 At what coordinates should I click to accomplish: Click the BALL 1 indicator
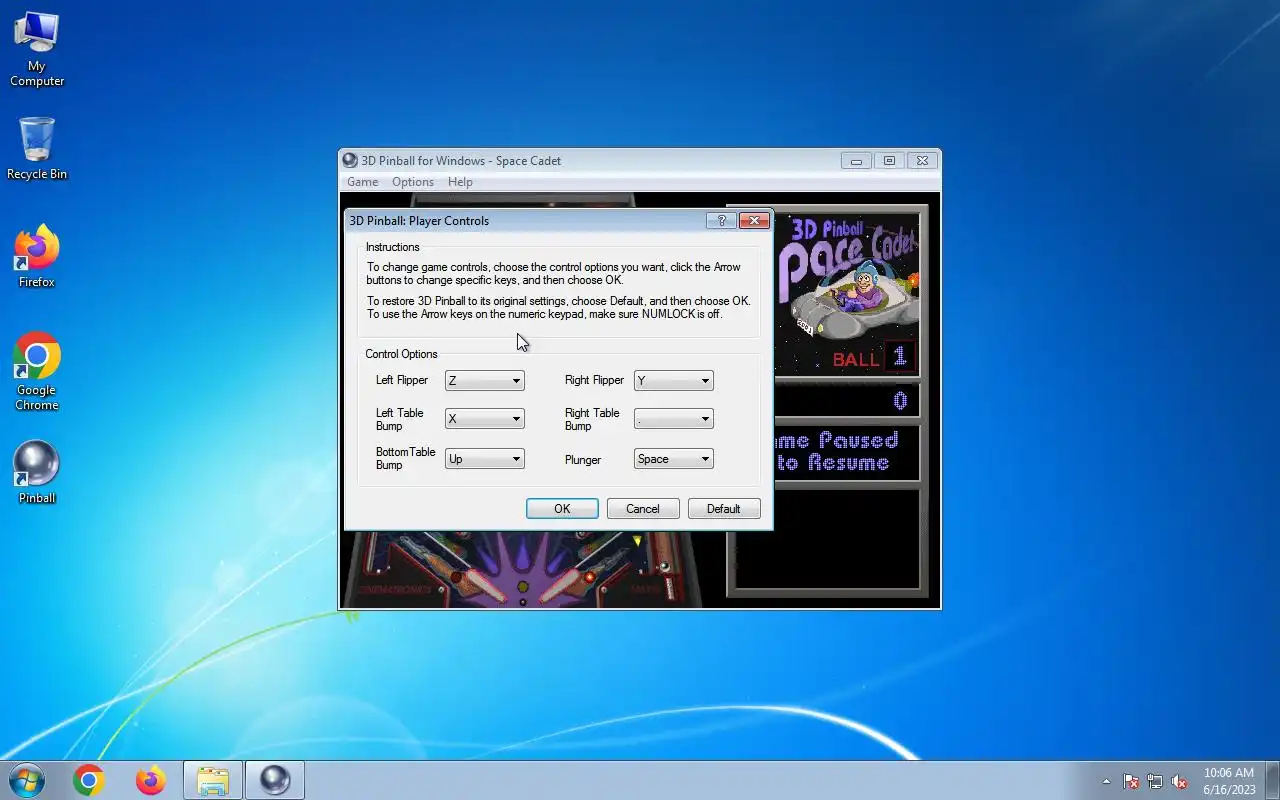tap(872, 358)
